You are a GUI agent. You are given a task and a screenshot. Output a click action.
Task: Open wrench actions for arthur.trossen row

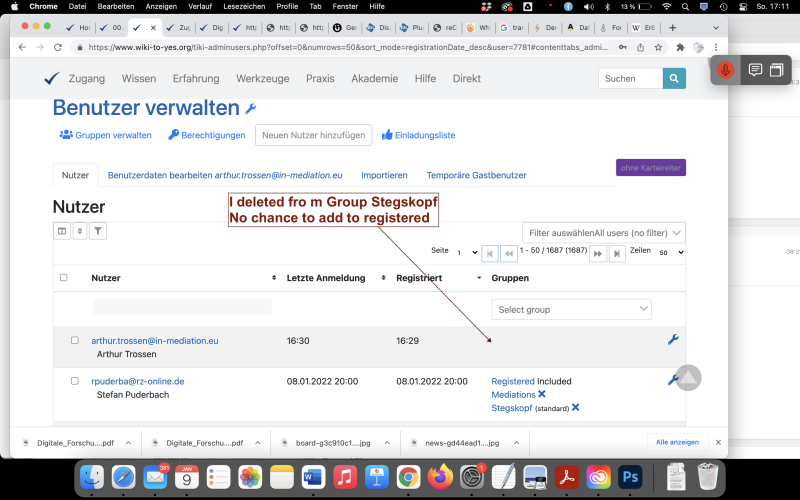point(673,340)
